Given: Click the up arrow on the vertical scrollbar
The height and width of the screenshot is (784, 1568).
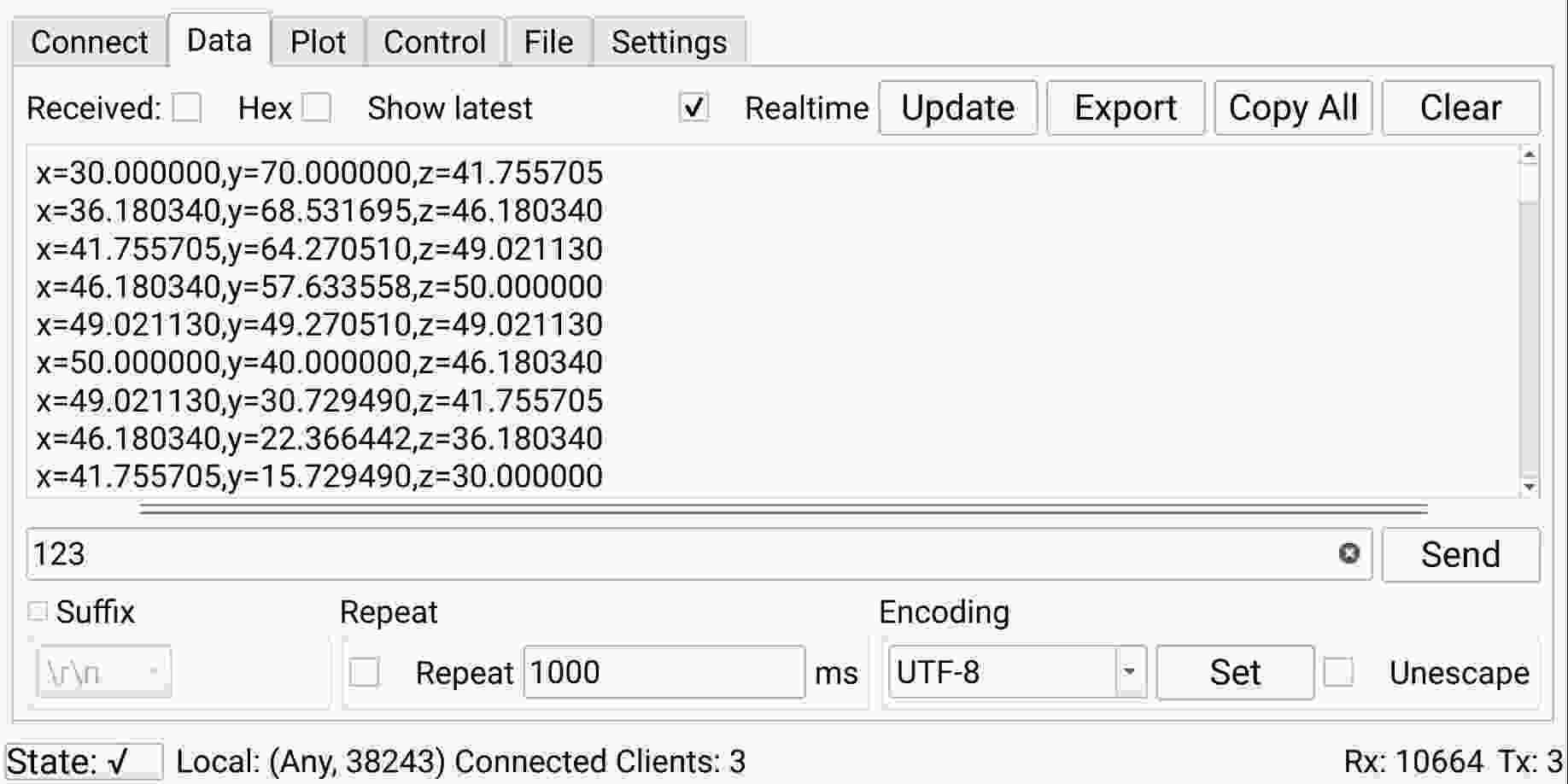Looking at the screenshot, I should pos(1531,155).
